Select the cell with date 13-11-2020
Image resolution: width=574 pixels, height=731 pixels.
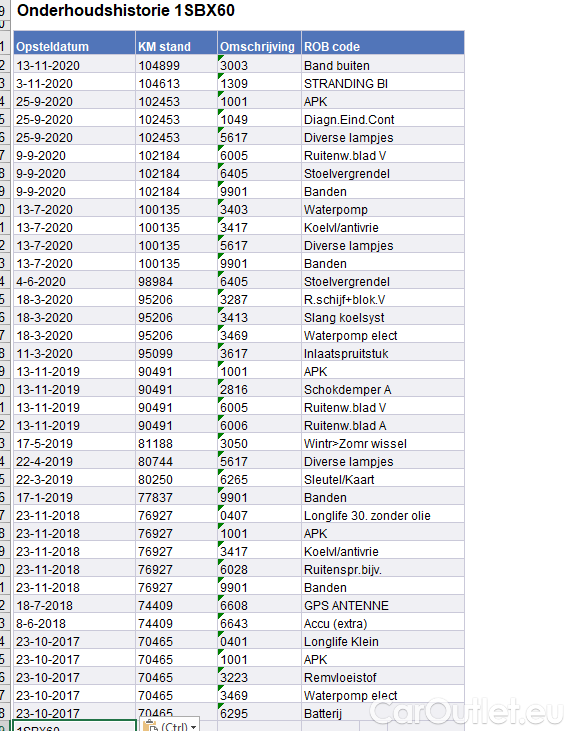[75, 65]
